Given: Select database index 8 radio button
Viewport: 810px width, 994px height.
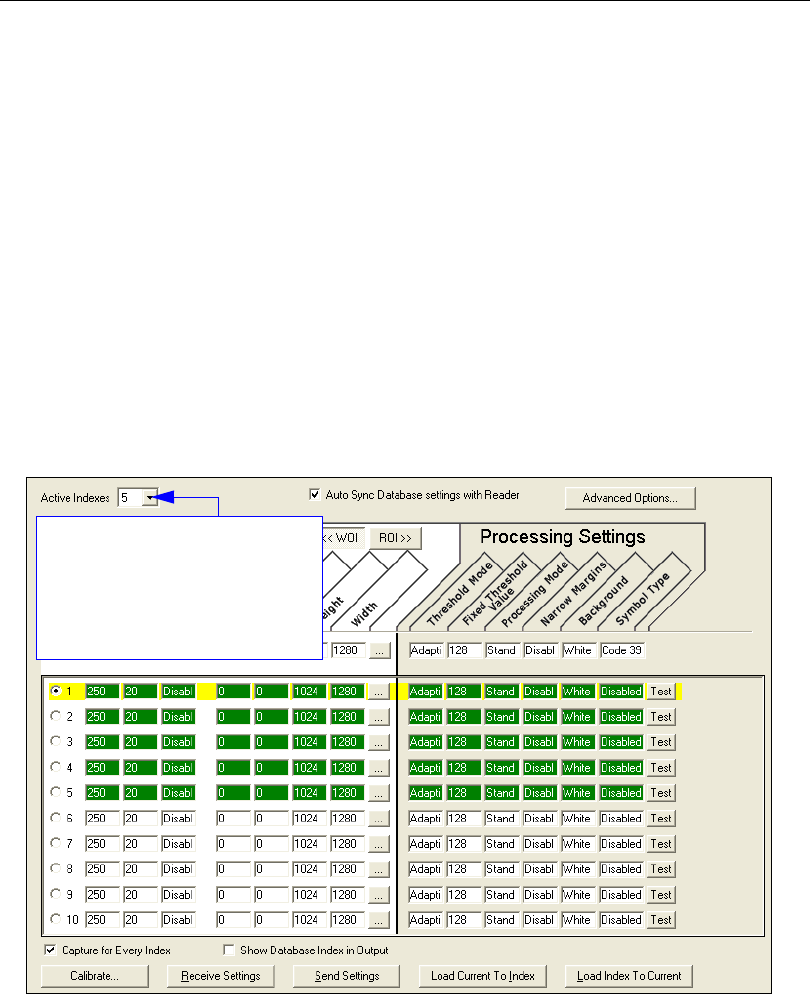Looking at the screenshot, I should pyautogui.click(x=56, y=868).
